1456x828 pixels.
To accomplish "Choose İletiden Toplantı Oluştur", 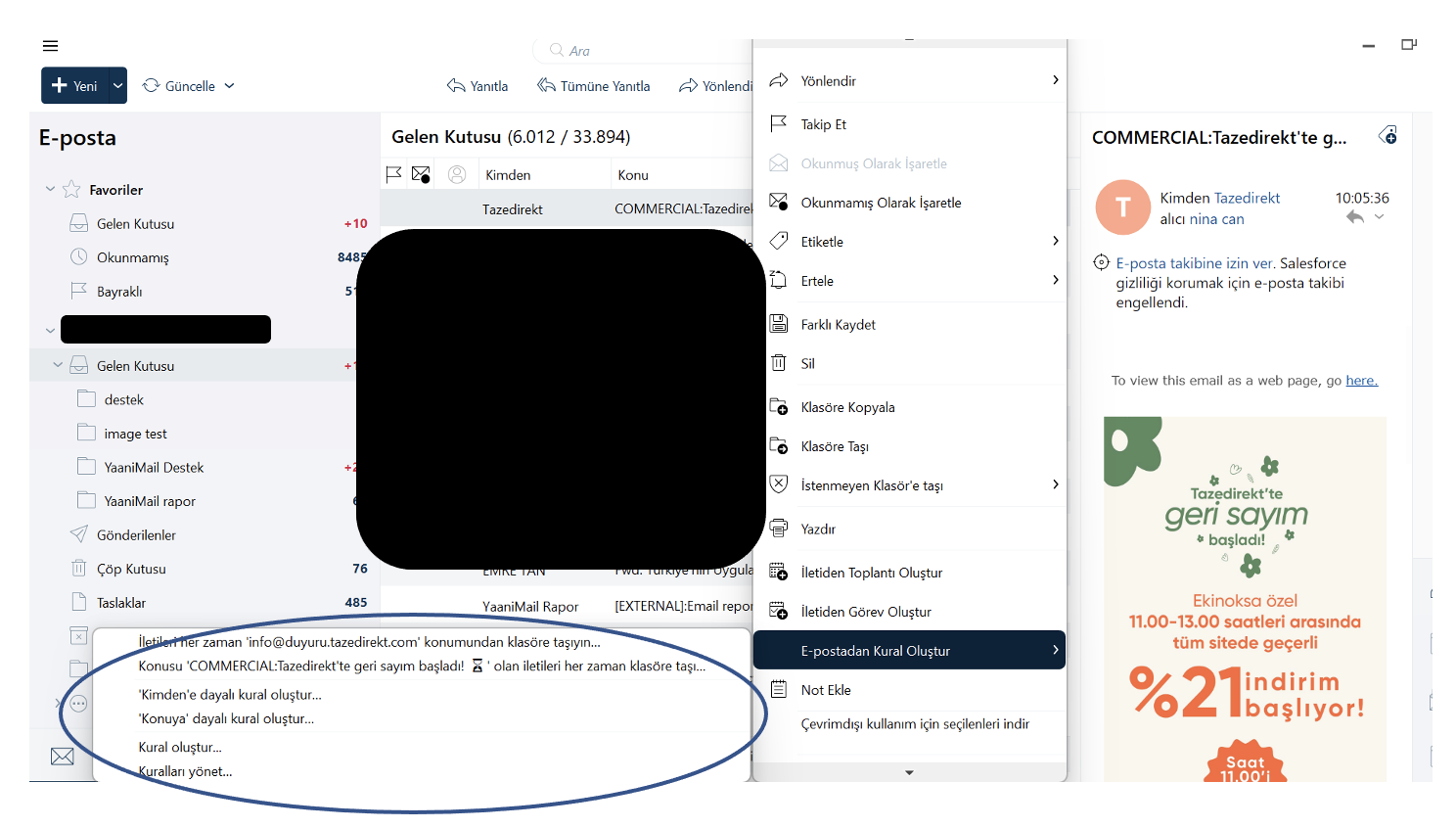I will [910, 573].
